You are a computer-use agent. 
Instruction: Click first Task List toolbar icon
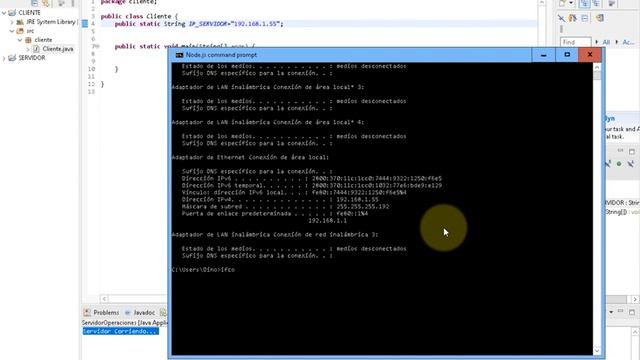coord(562,18)
